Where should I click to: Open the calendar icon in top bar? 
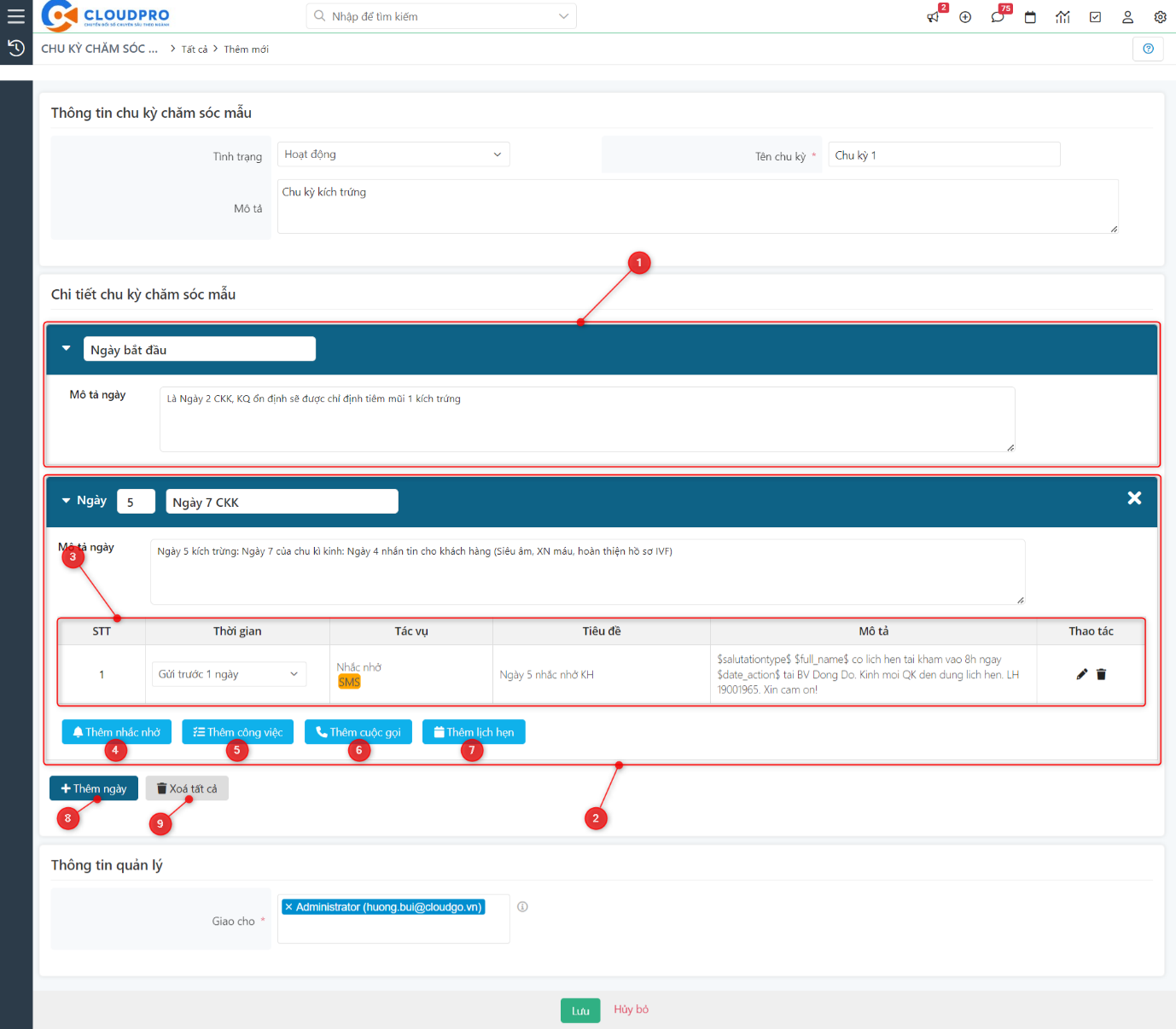1030,17
